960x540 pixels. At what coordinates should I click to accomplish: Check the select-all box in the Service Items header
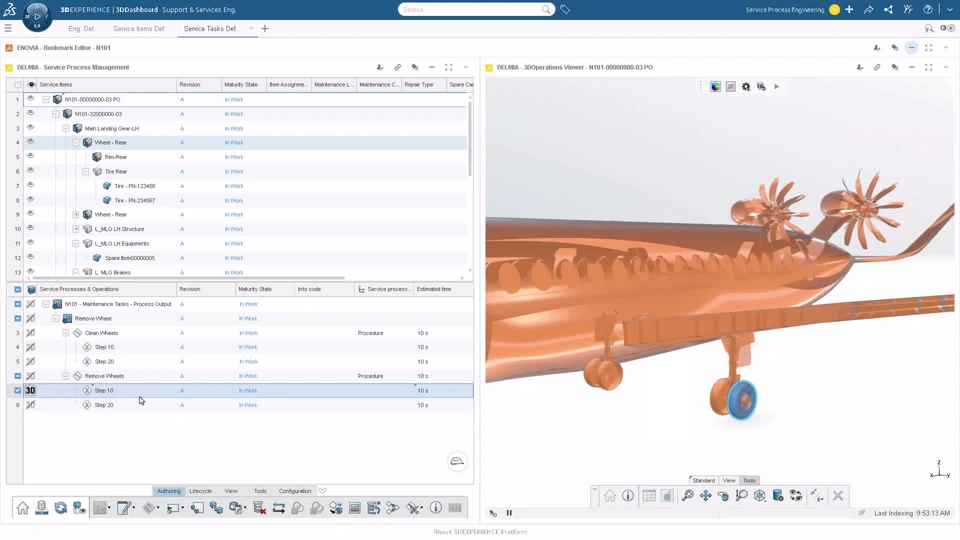(x=18, y=84)
